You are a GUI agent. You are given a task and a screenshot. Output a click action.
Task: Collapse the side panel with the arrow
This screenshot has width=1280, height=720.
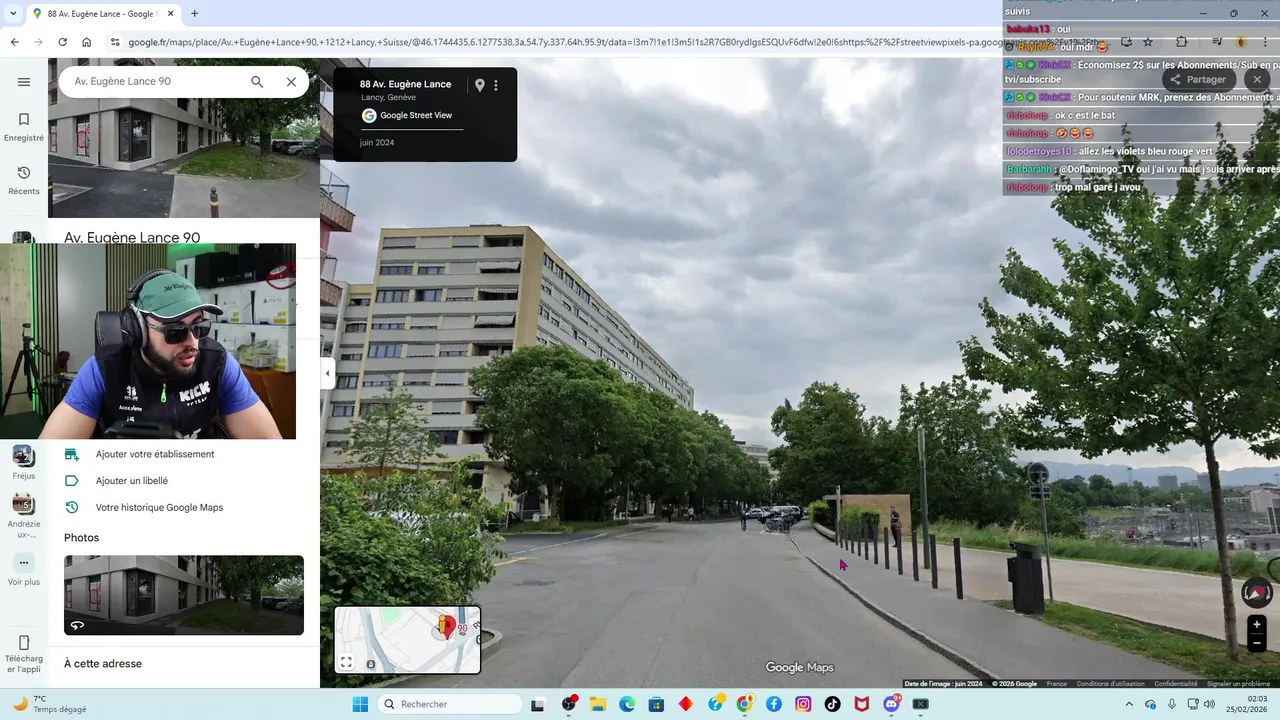(x=327, y=374)
